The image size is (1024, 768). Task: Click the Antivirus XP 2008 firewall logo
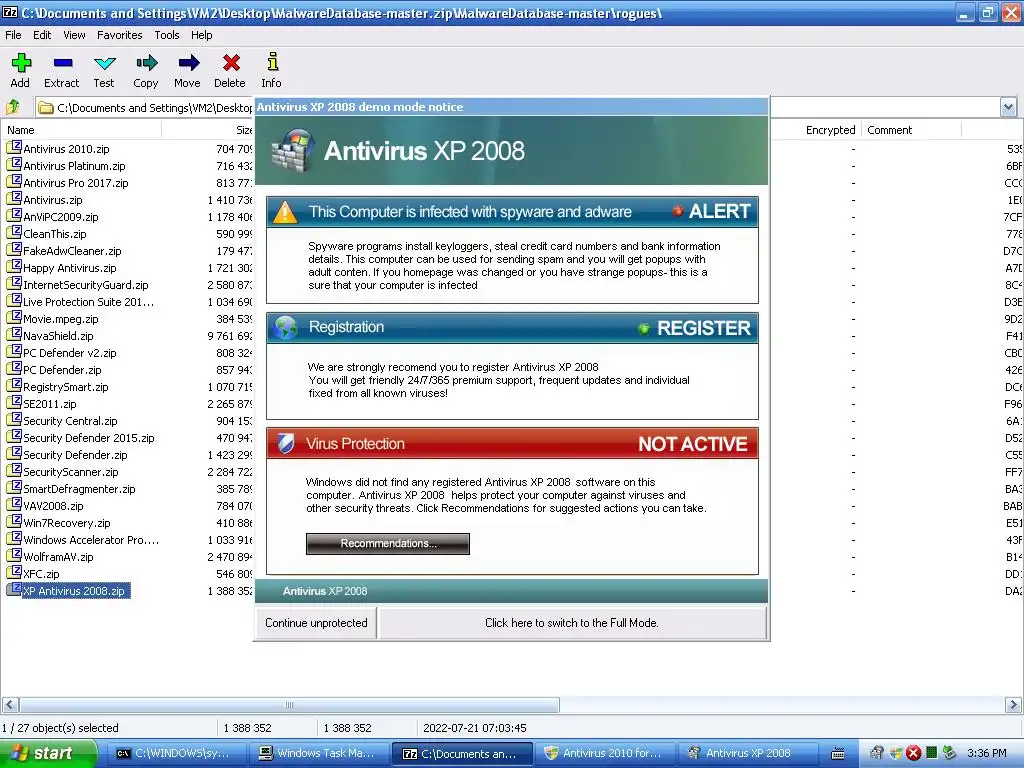pos(293,150)
